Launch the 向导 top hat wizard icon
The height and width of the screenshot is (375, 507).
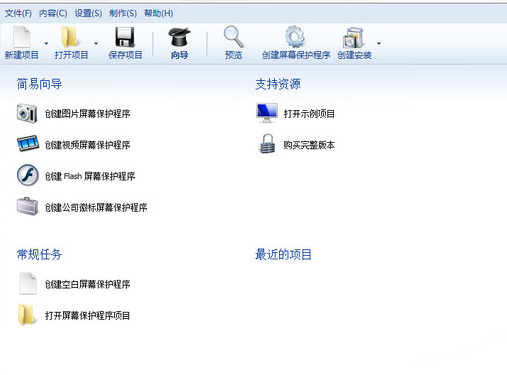click(179, 37)
